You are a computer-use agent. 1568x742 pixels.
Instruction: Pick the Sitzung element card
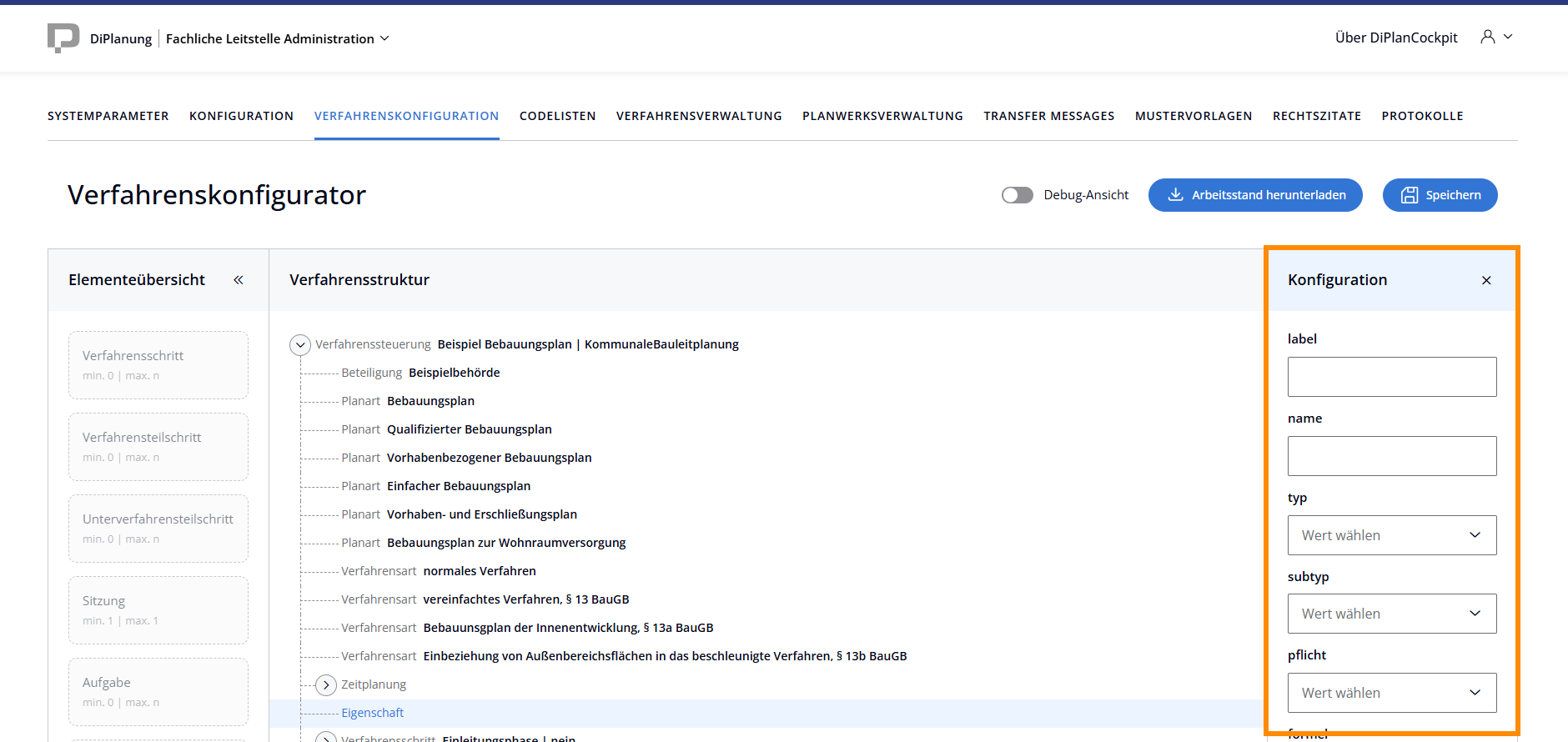(x=158, y=610)
